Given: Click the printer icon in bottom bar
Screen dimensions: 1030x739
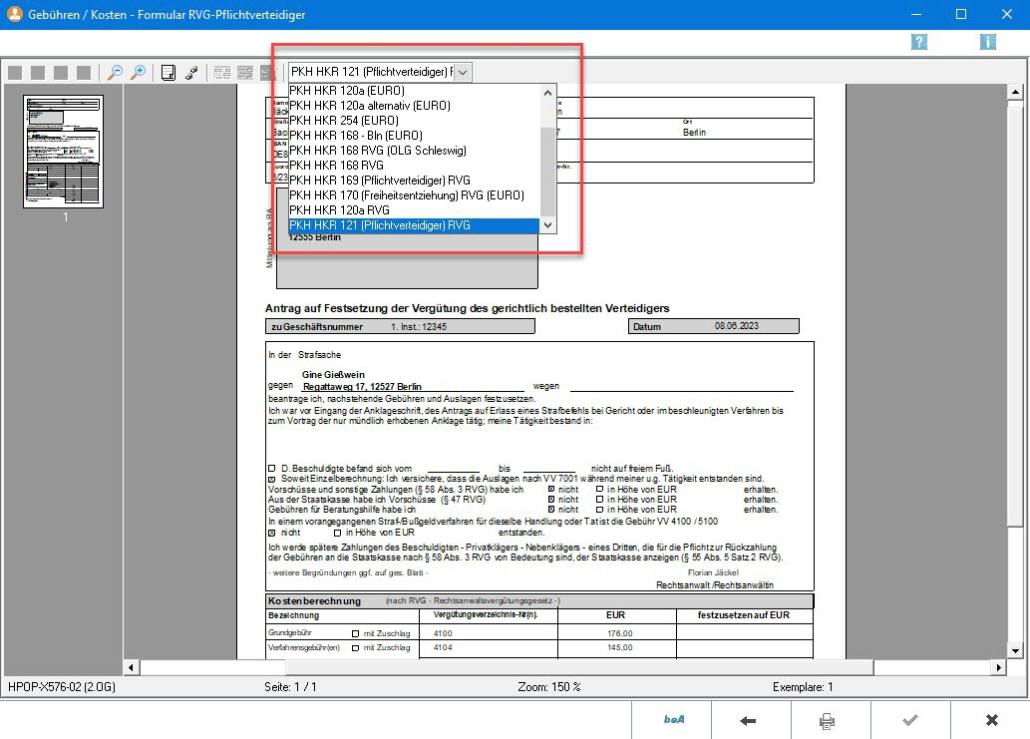Looking at the screenshot, I should [828, 720].
